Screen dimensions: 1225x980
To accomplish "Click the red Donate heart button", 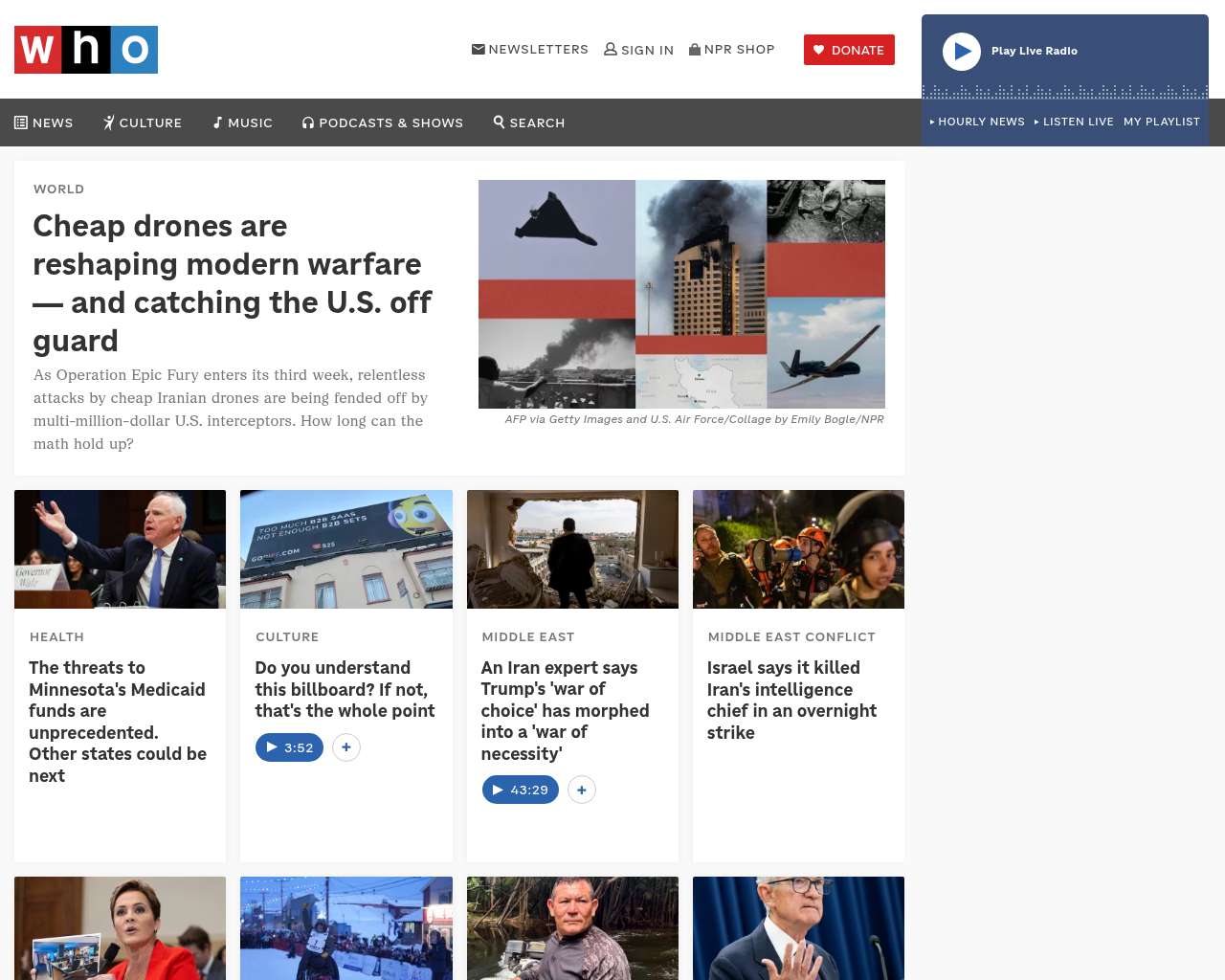I will pos(849,50).
